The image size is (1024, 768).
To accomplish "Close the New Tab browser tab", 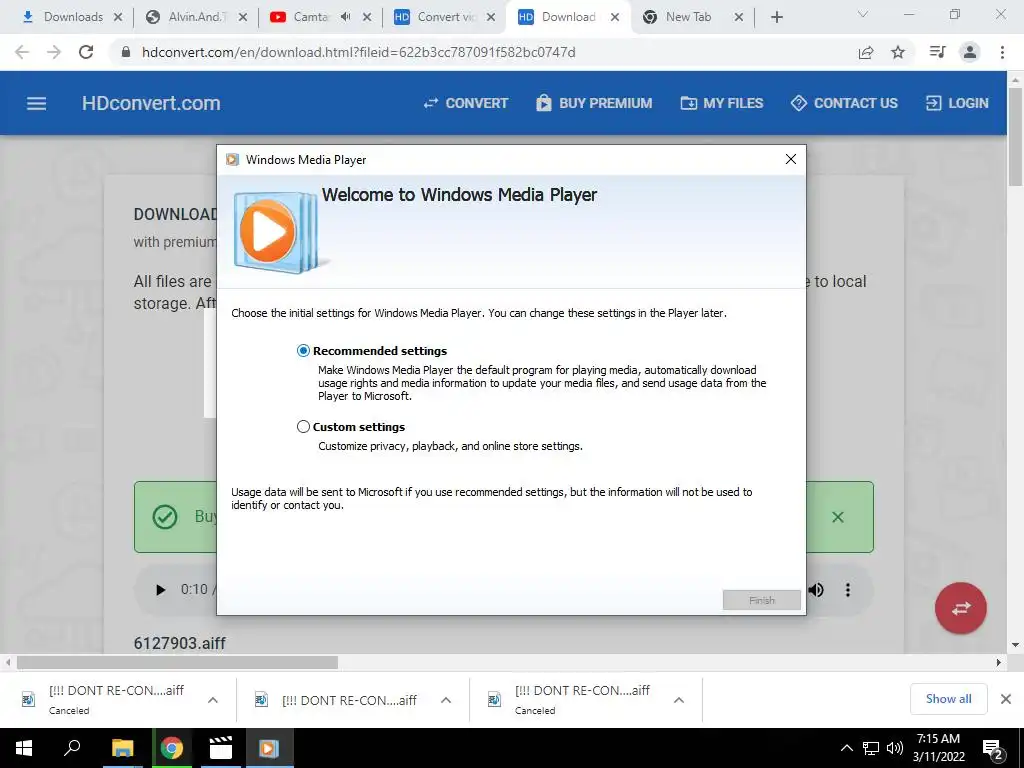I will pyautogui.click(x=739, y=17).
